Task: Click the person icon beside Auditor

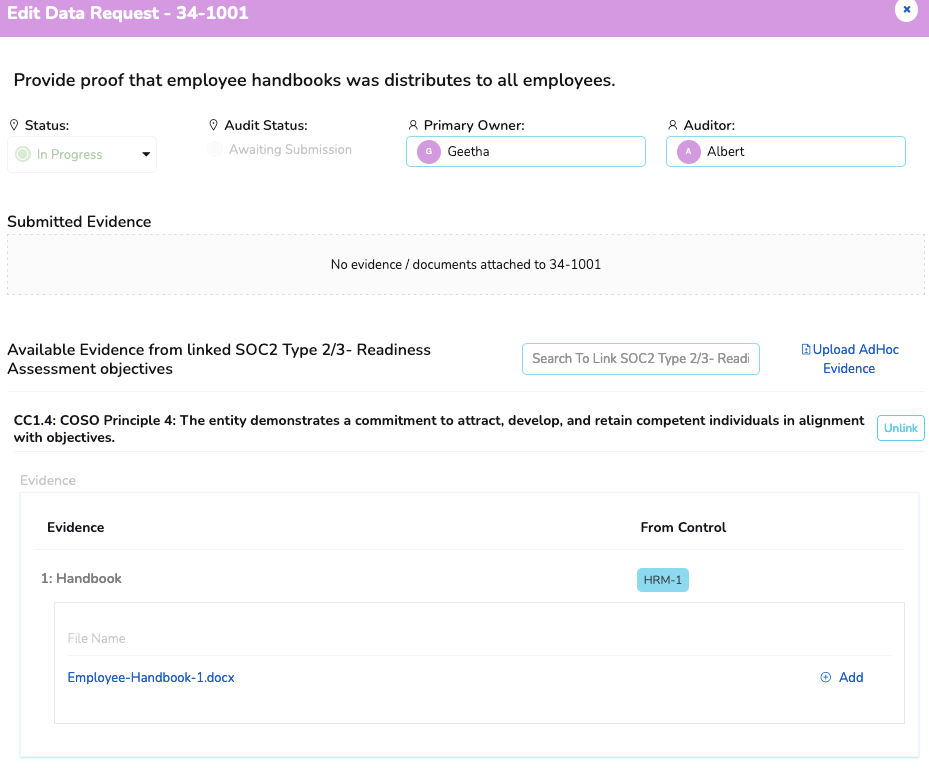Action: (x=673, y=124)
